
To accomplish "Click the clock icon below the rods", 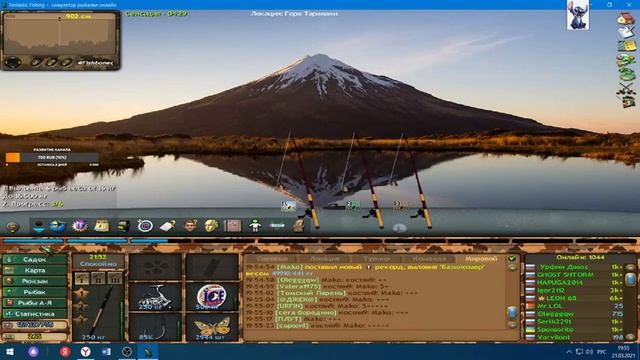I will 399,228.
